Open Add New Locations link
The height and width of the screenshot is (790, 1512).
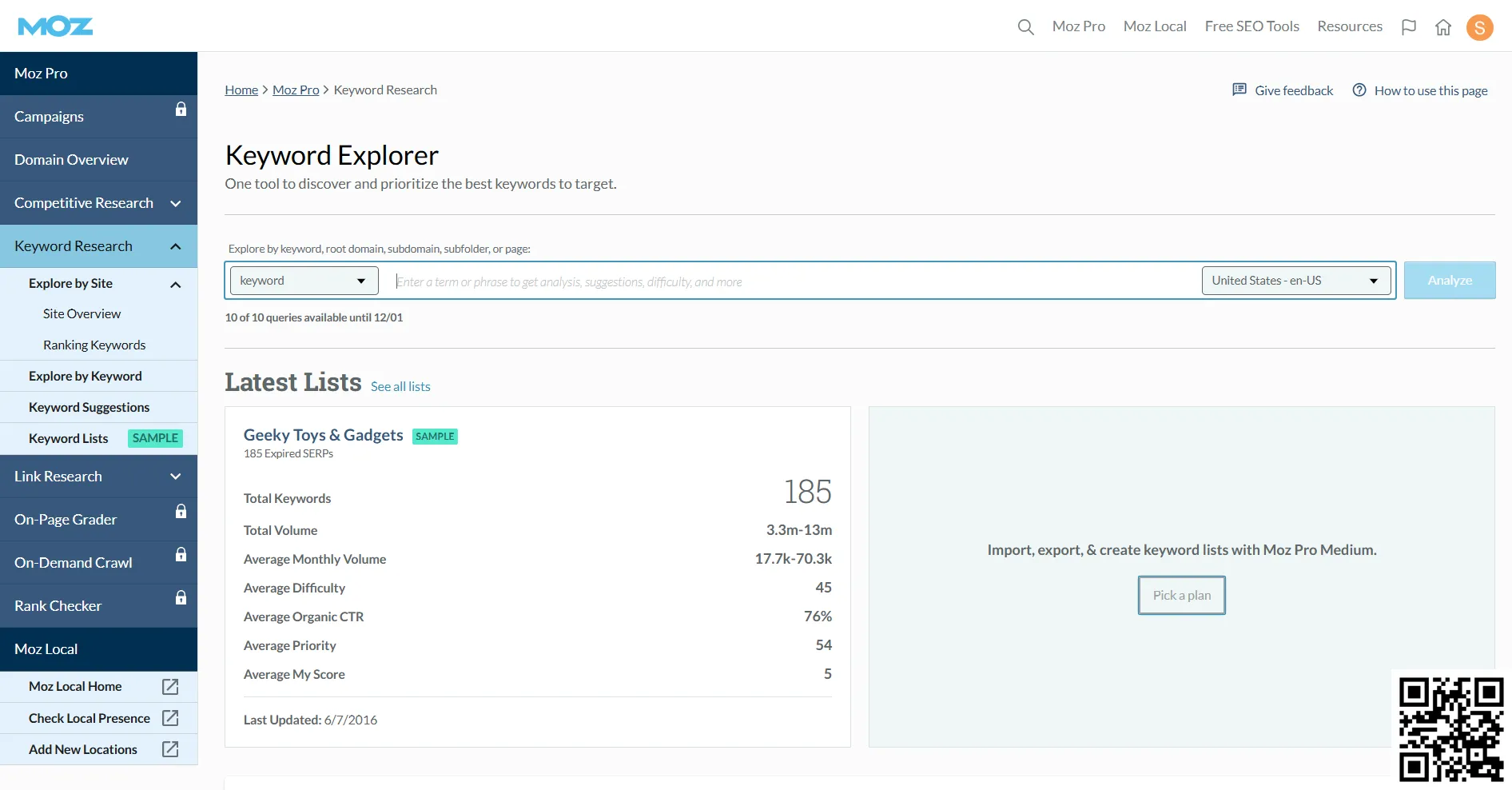pyautogui.click(x=82, y=749)
